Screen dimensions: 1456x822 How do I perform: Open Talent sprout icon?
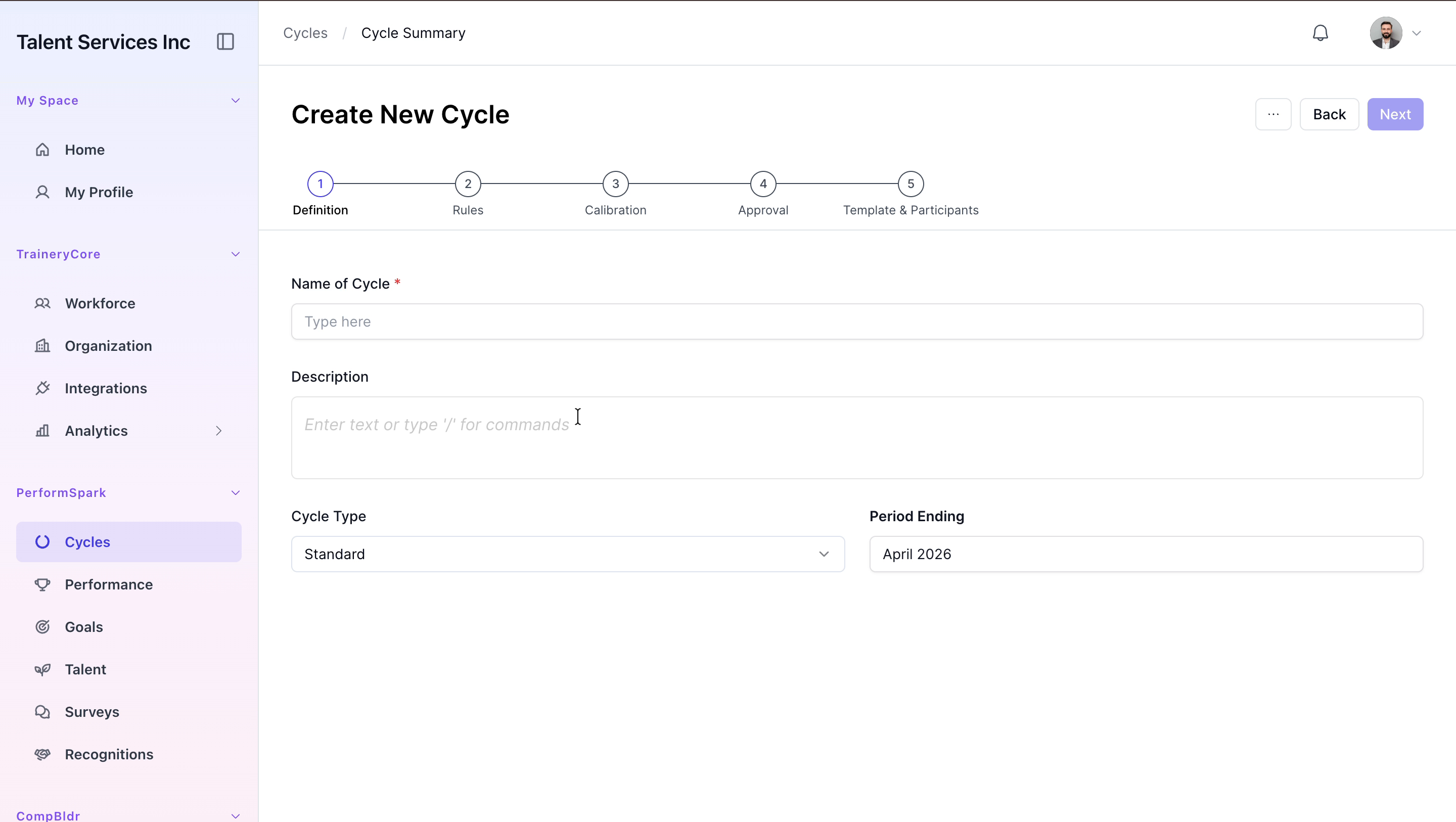click(42, 669)
